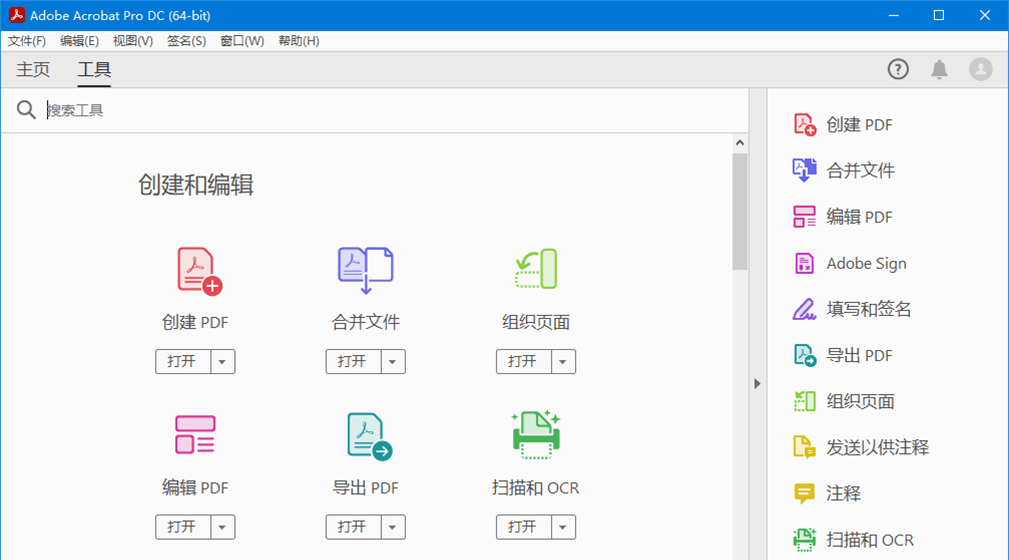The width and height of the screenshot is (1009, 560).
Task: Click 打开 button under 编辑 PDF
Action: pos(183,527)
